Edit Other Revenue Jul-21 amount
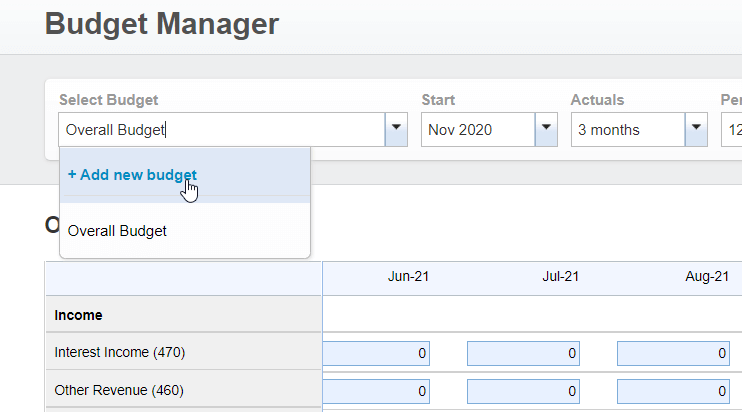Screen dimensions: 742x412 [523, 391]
